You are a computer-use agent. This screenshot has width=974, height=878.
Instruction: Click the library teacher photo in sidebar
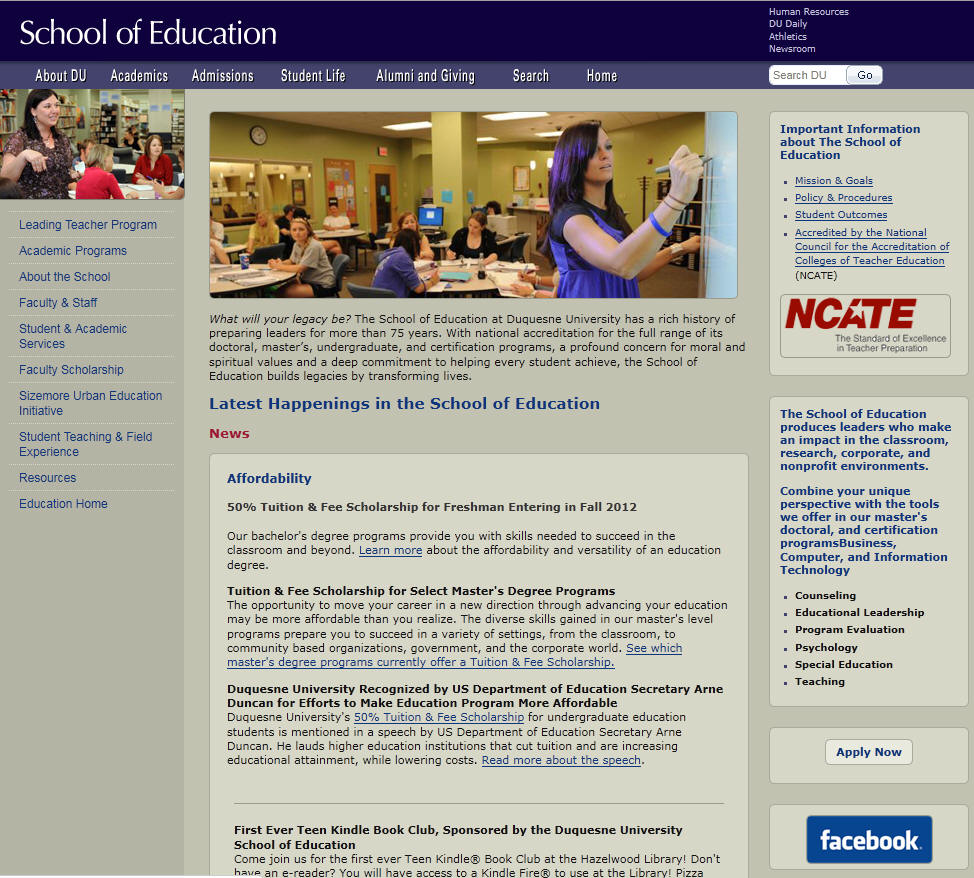click(92, 144)
